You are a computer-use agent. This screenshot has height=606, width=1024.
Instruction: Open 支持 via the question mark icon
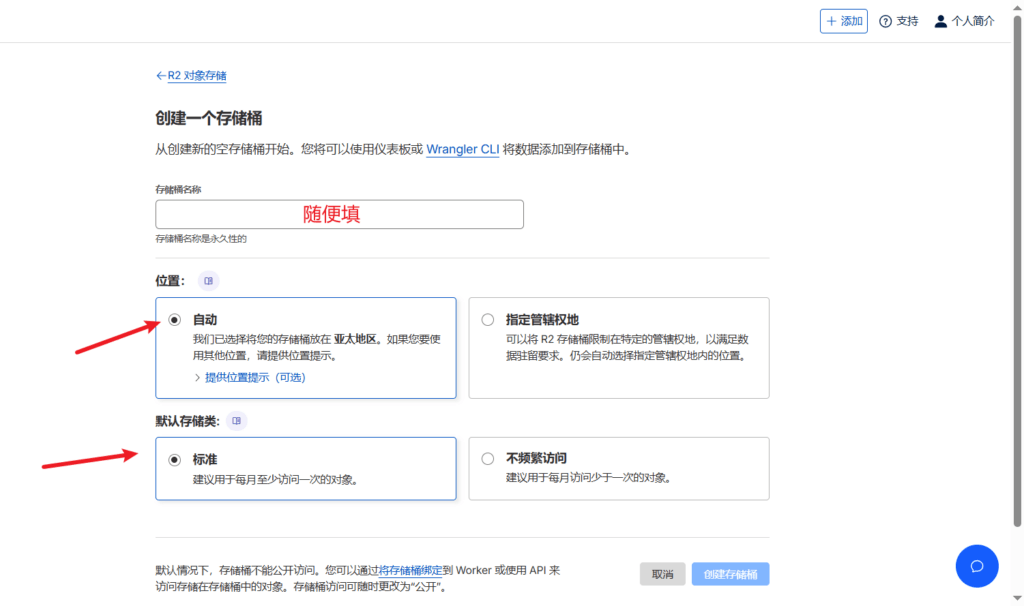[885, 21]
